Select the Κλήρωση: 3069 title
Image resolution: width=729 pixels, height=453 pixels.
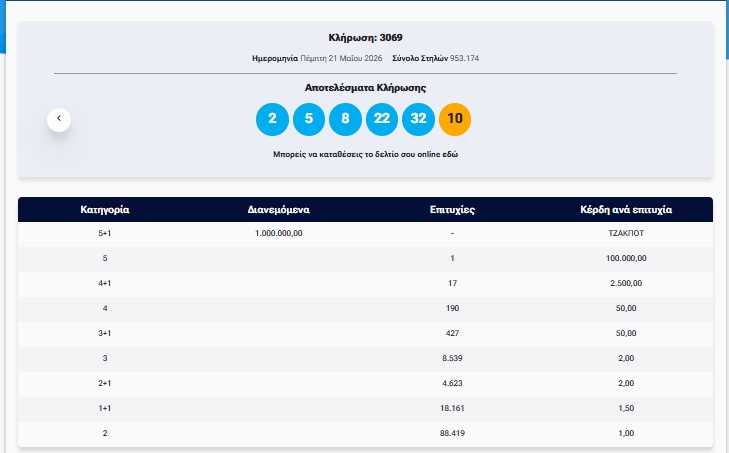365,38
